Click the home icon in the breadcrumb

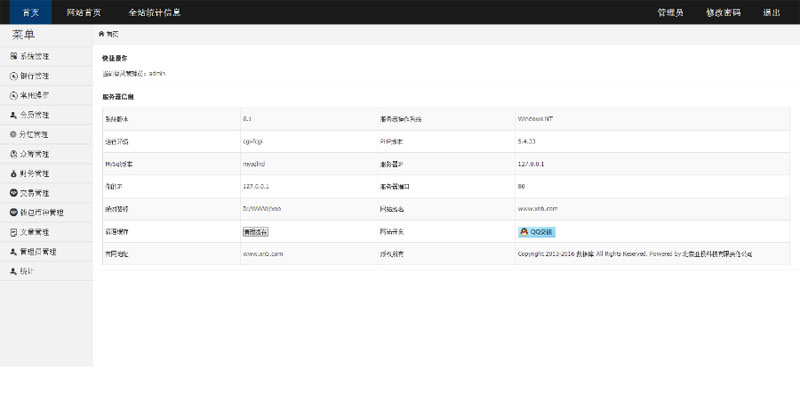click(101, 34)
